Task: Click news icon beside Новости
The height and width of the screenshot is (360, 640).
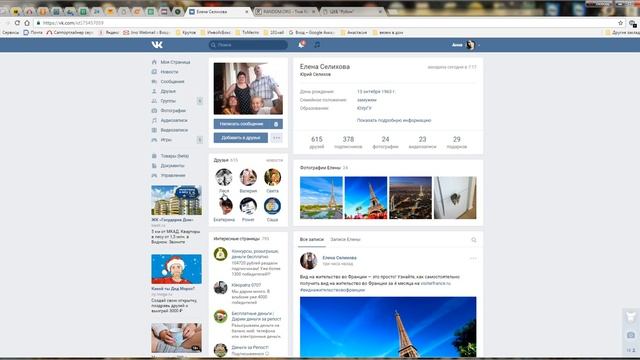Action: pos(154,72)
